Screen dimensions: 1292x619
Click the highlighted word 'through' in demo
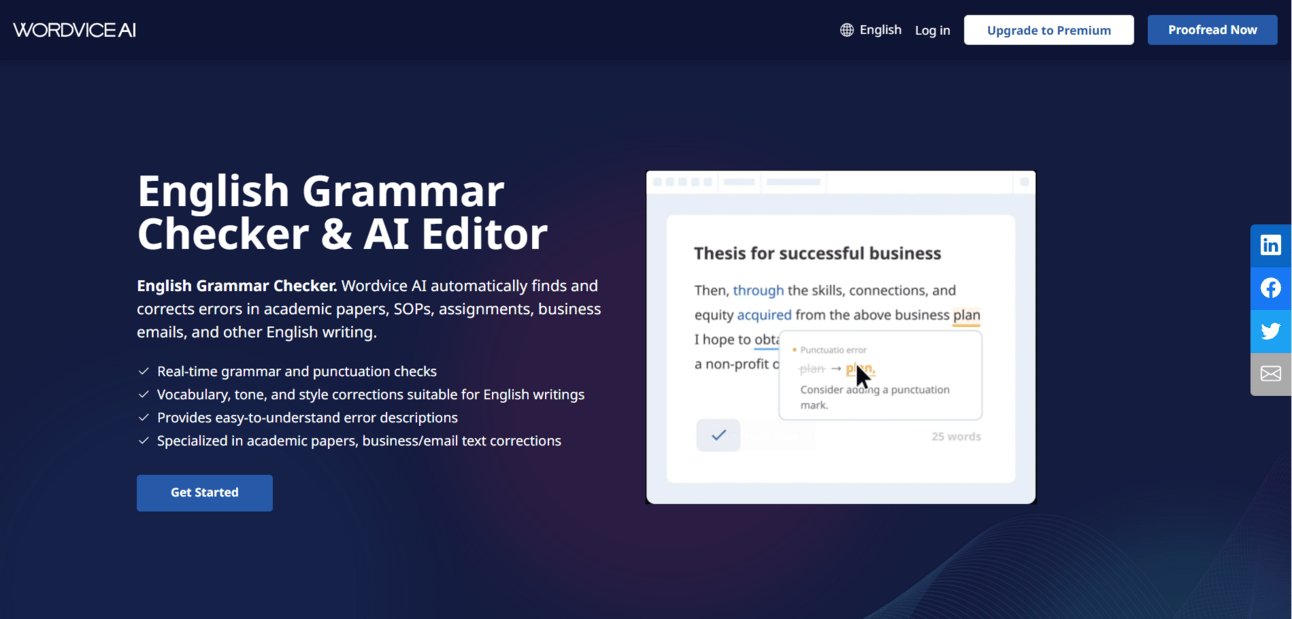click(758, 290)
